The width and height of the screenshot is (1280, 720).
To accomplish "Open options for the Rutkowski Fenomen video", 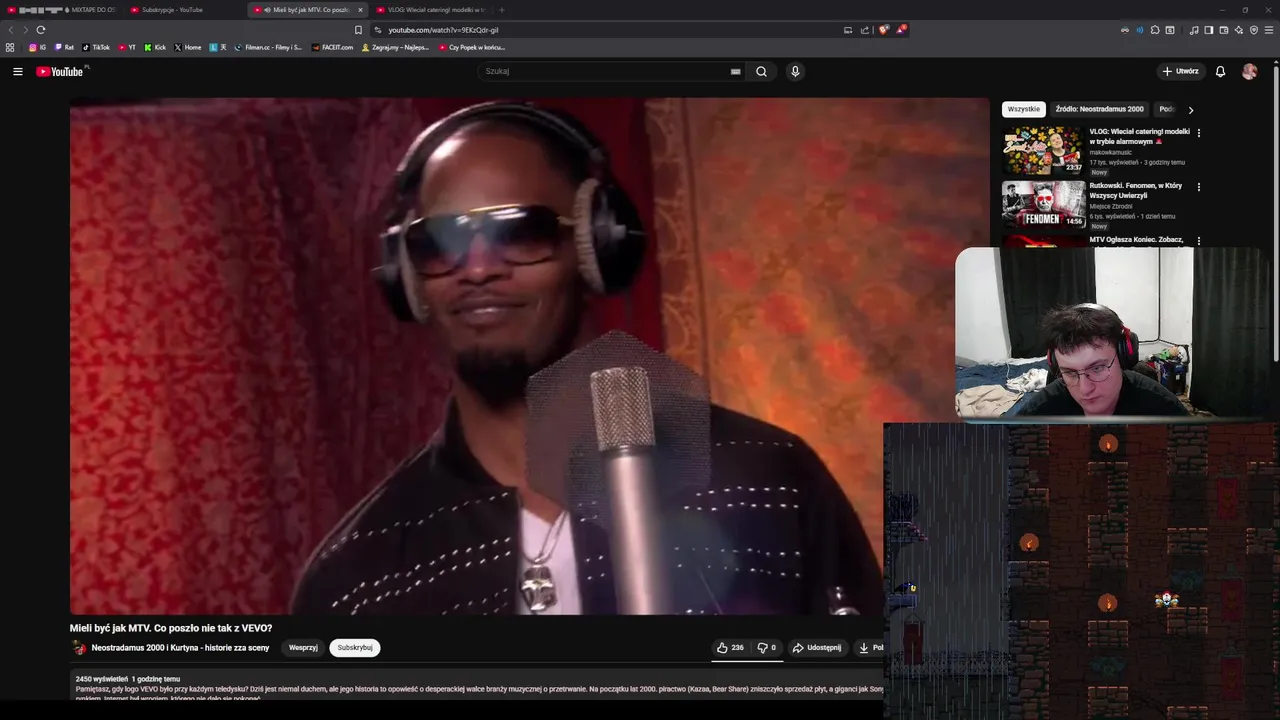I will pyautogui.click(x=1198, y=186).
